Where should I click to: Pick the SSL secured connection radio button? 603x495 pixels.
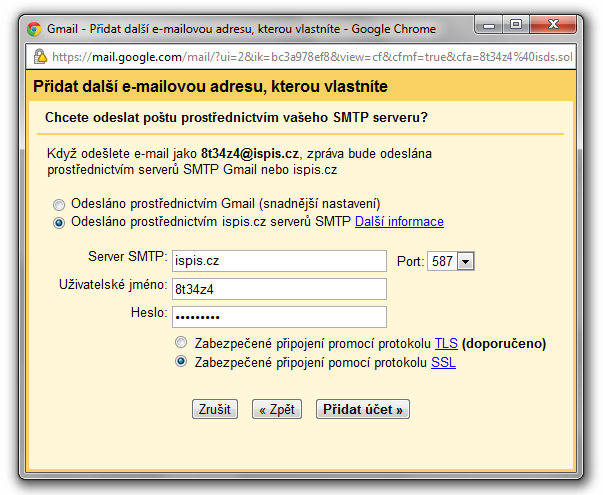click(181, 362)
